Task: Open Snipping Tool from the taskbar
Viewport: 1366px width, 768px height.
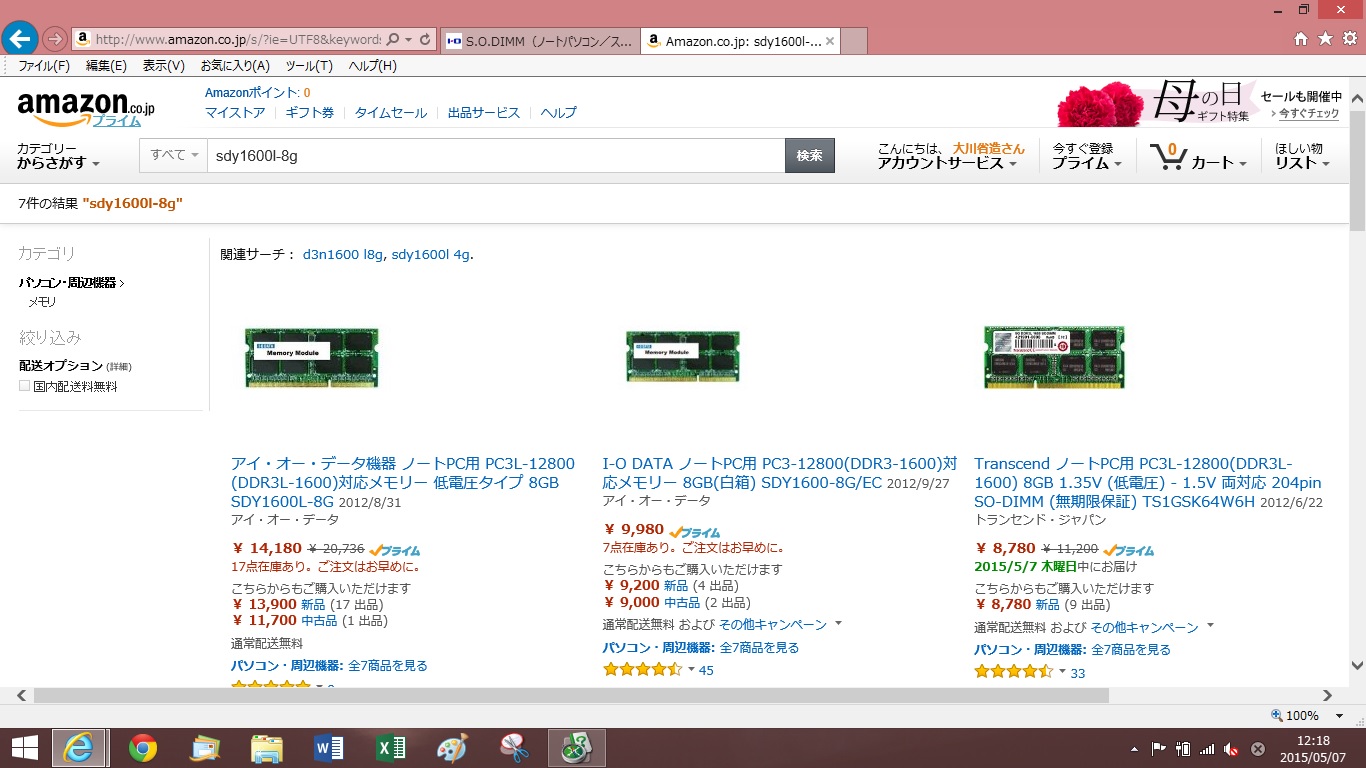Action: [515, 748]
